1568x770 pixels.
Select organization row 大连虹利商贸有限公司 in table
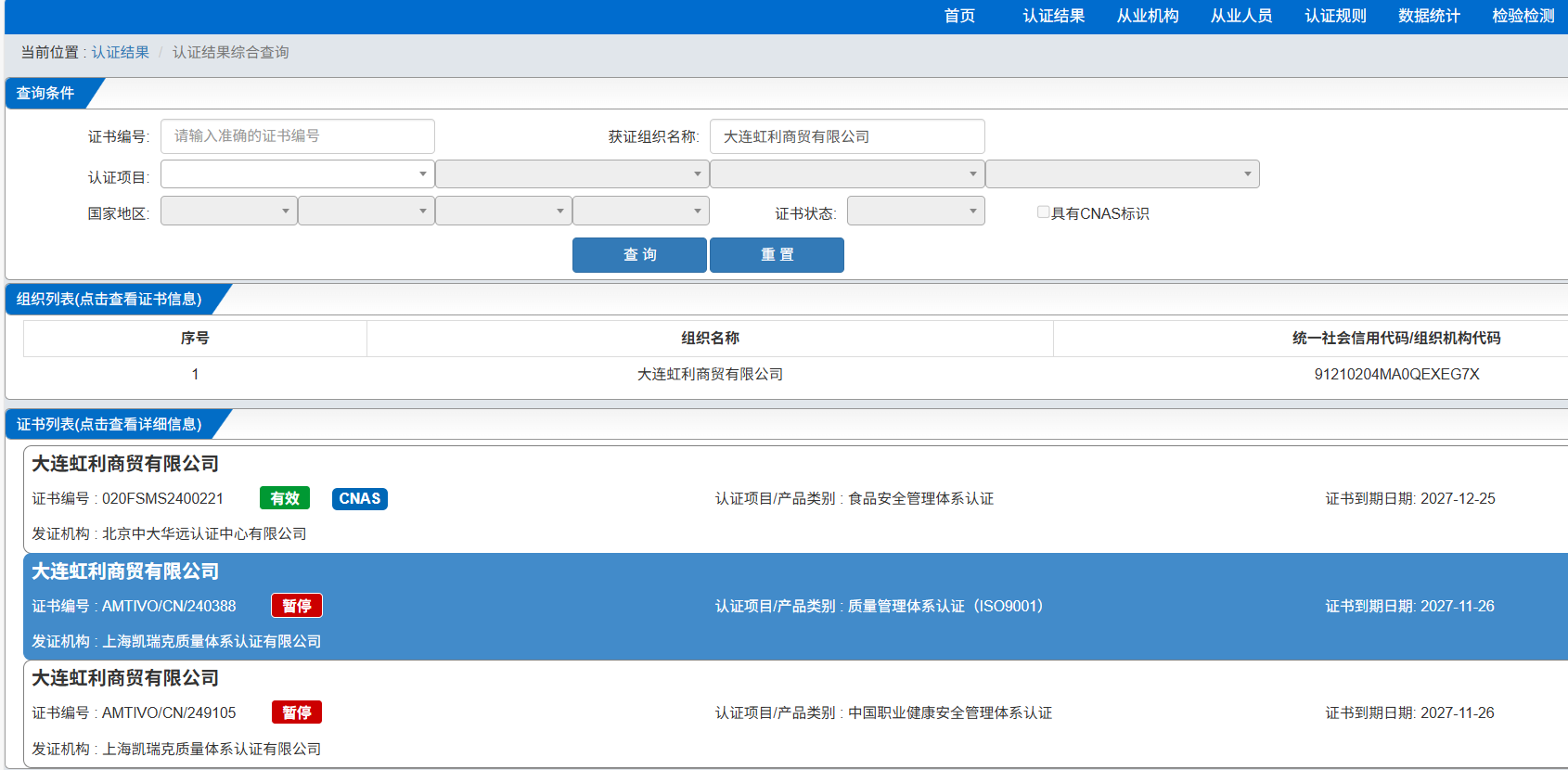[710, 374]
